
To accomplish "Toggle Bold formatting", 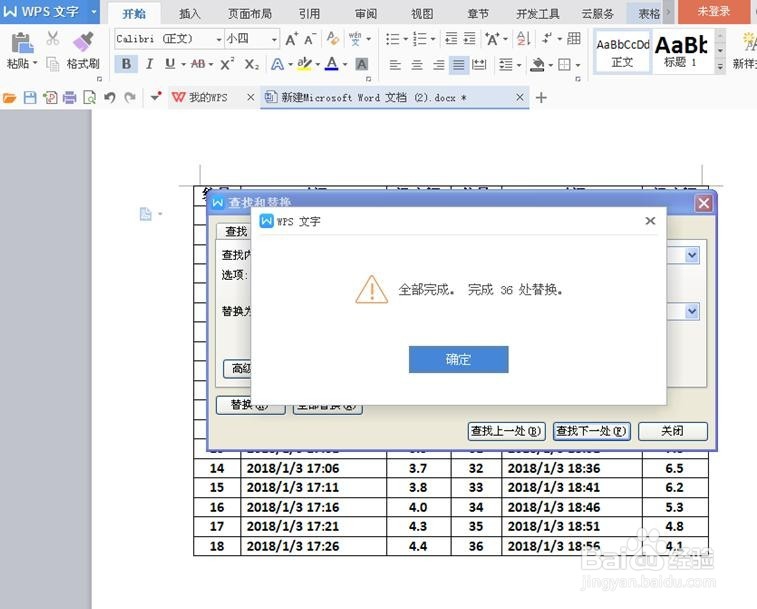I will pyautogui.click(x=126, y=64).
